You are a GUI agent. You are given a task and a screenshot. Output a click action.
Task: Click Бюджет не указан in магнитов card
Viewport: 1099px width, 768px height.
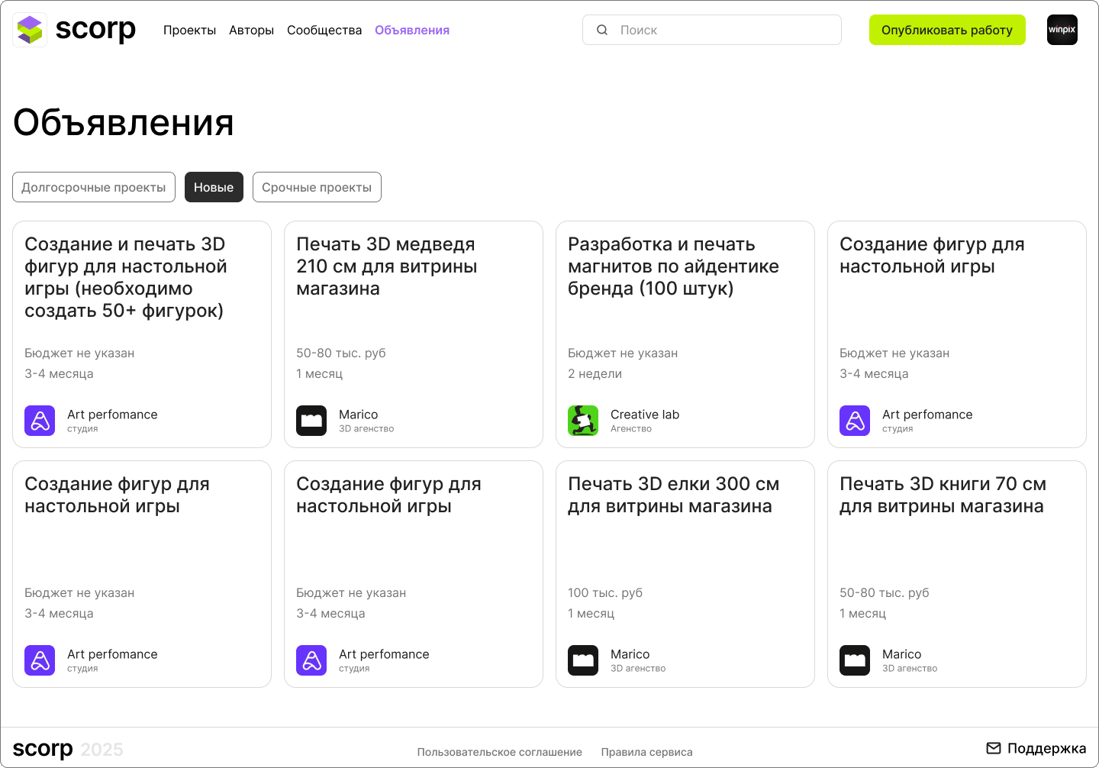pyautogui.click(x=623, y=353)
